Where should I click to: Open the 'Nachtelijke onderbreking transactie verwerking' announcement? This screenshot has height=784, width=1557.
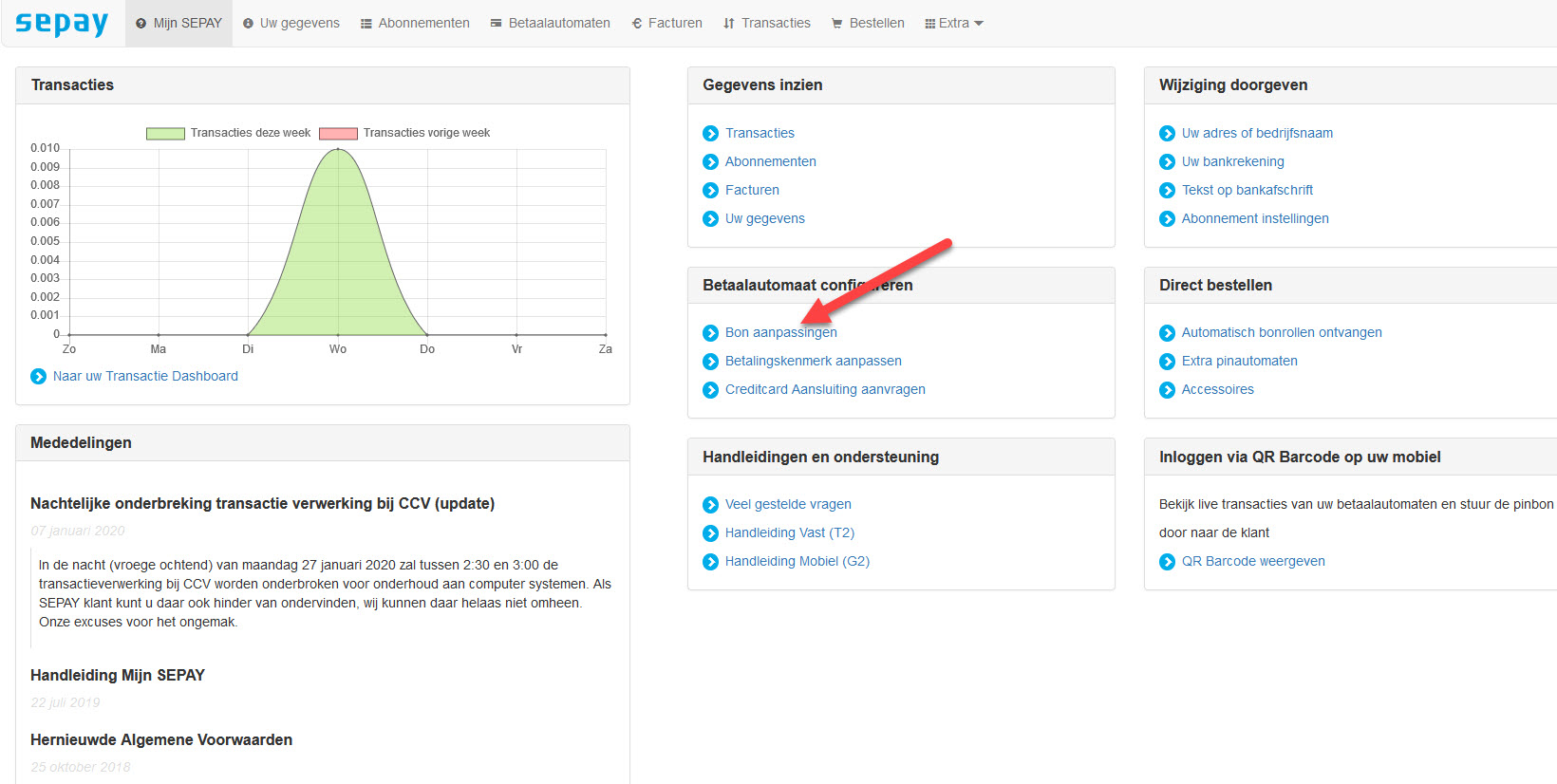[x=262, y=503]
